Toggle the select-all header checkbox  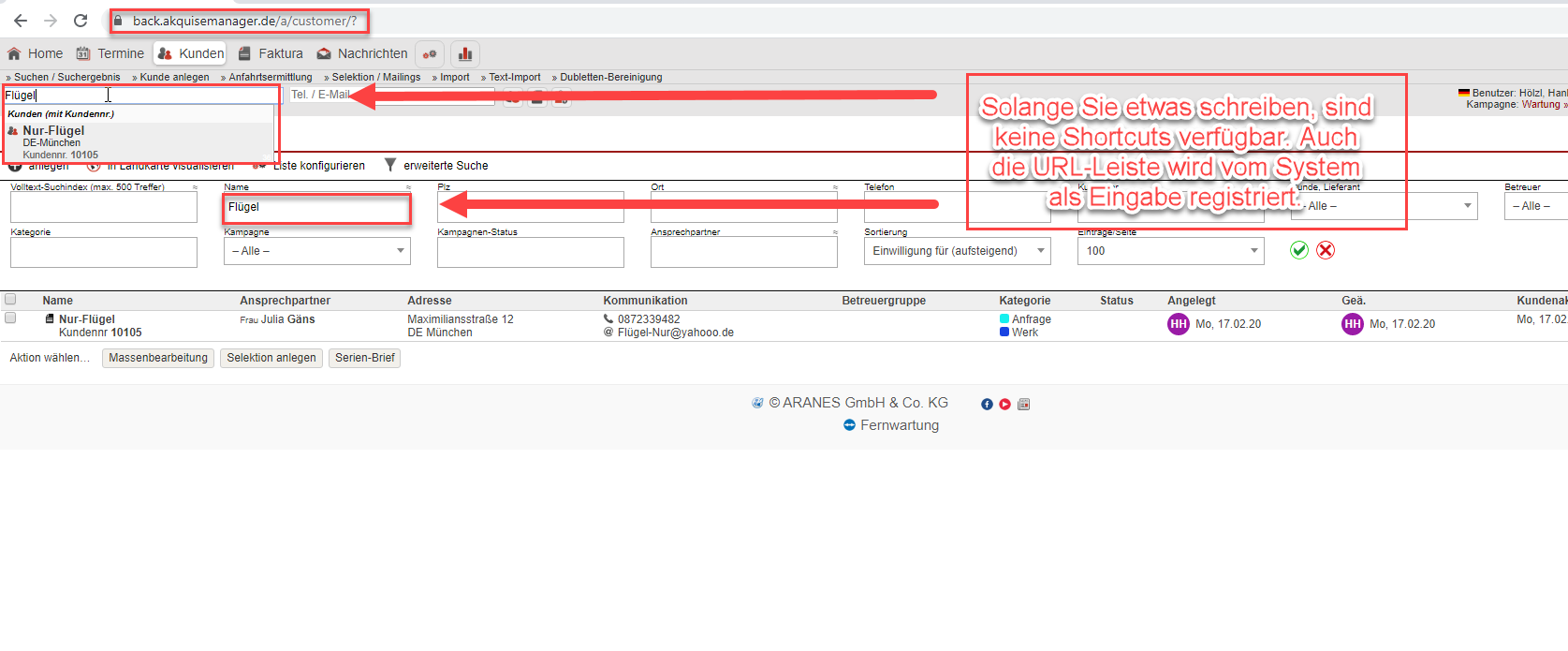[x=10, y=300]
